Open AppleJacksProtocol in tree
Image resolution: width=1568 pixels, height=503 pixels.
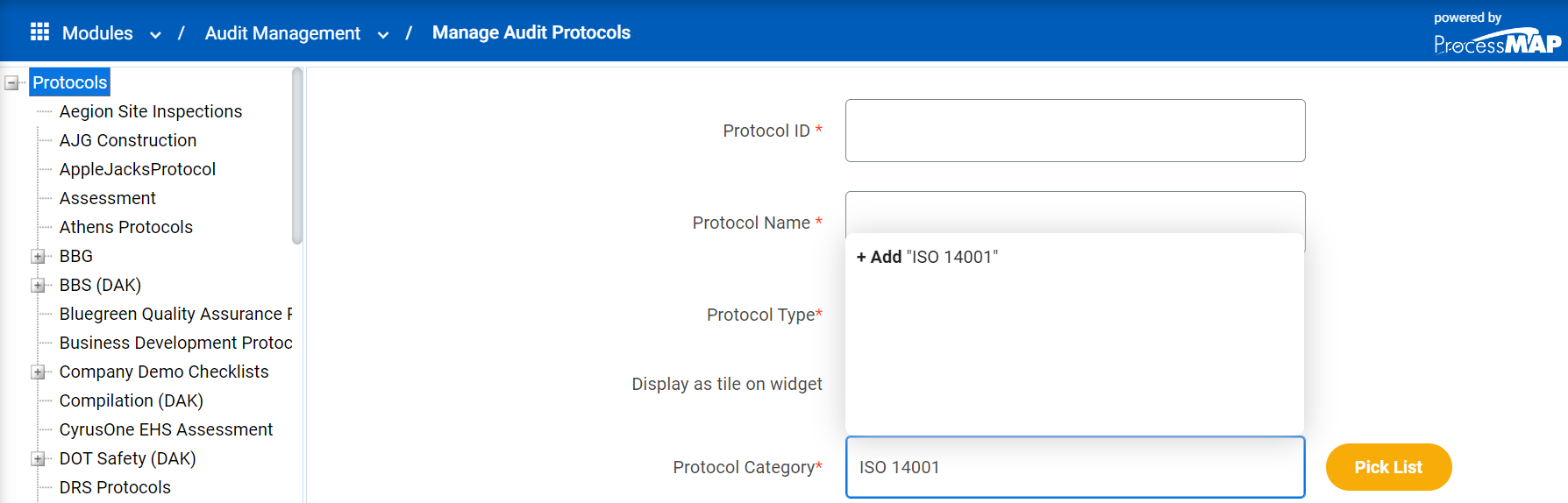pyautogui.click(x=138, y=169)
